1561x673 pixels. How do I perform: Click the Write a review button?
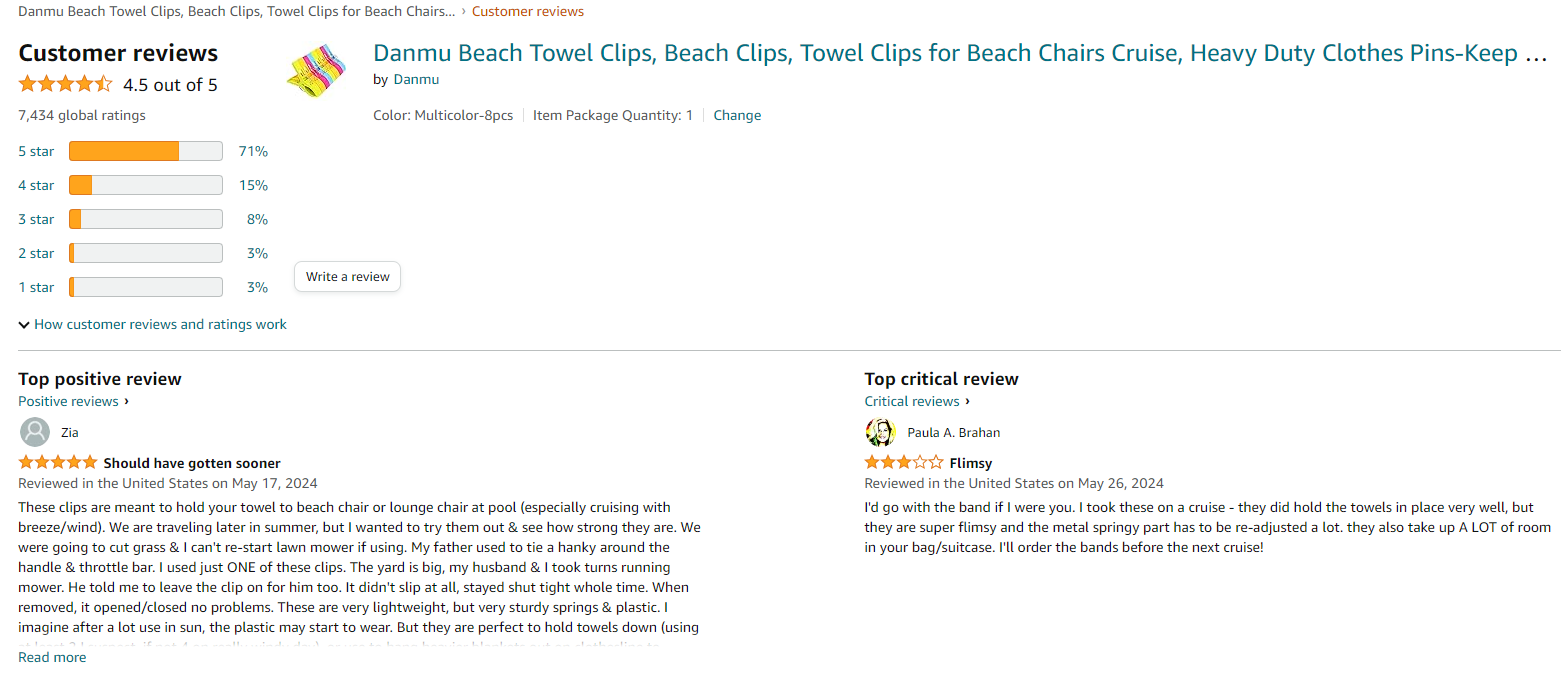pyautogui.click(x=347, y=277)
